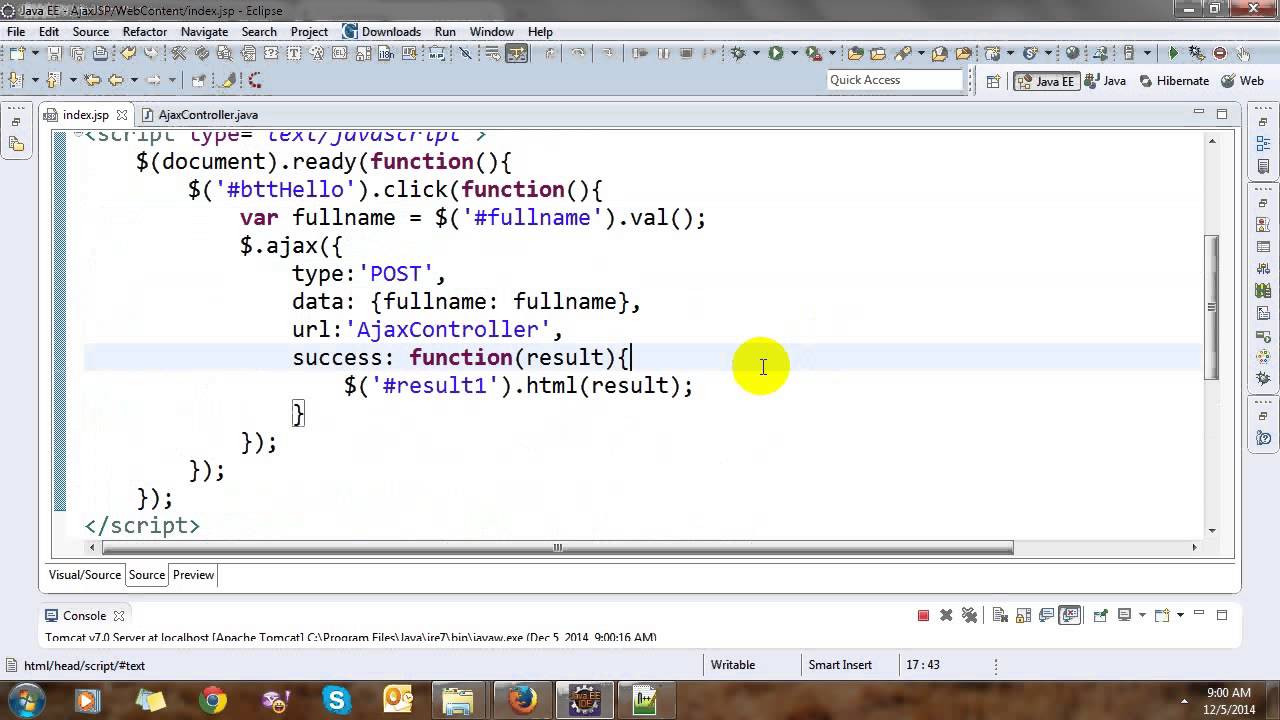Viewport: 1280px width, 720px height.
Task: Click Remove Launch gray X in Console
Action: [946, 615]
